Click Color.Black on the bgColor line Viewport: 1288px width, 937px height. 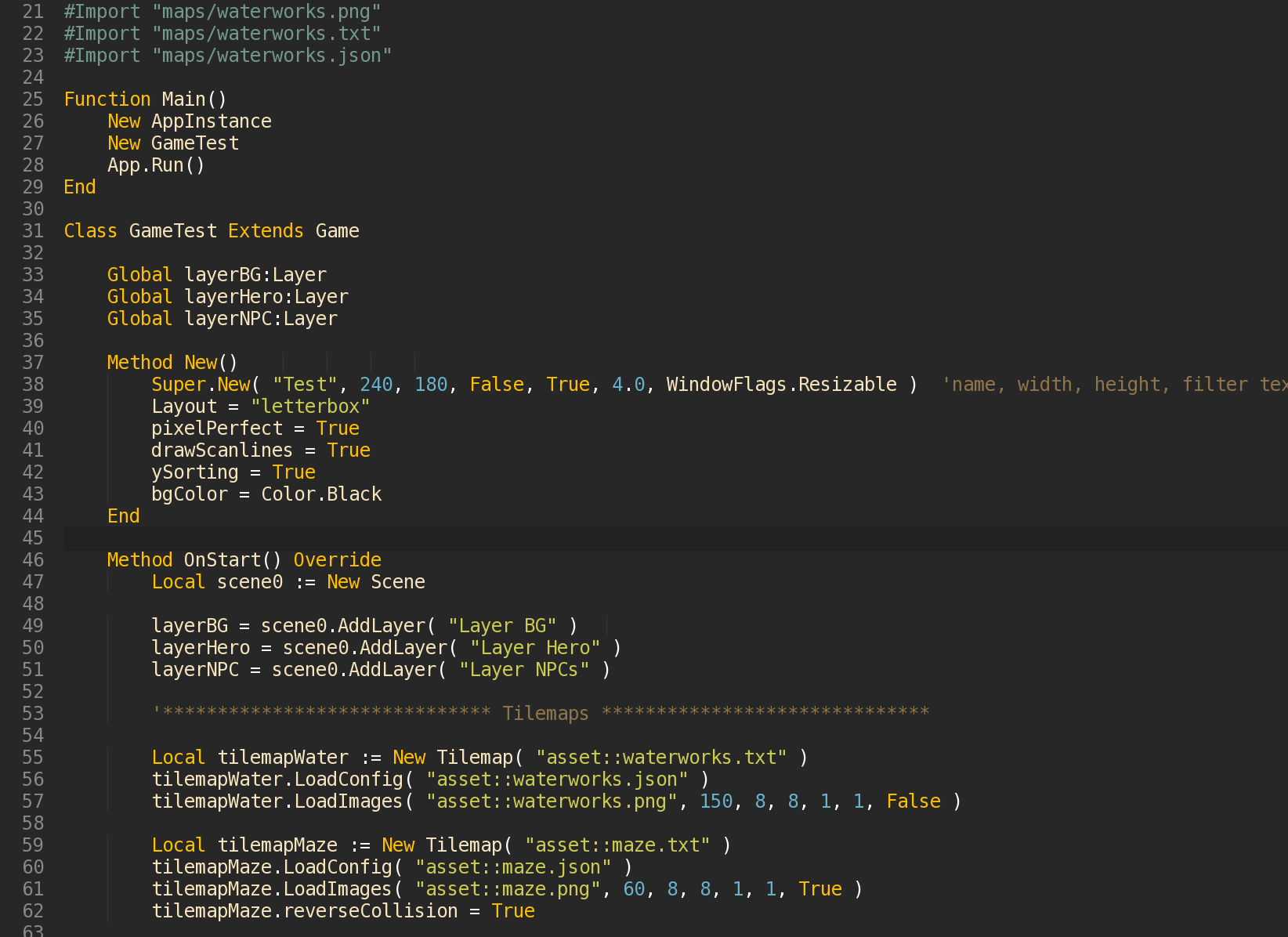tap(321, 494)
